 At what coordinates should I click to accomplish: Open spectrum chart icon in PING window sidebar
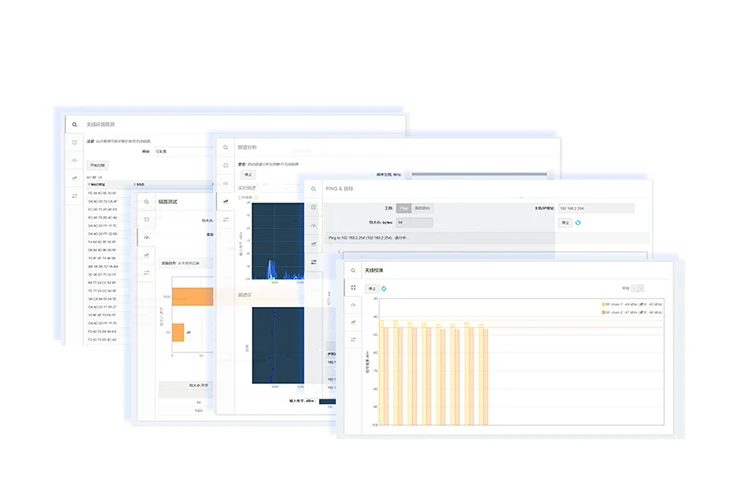tap(313, 243)
